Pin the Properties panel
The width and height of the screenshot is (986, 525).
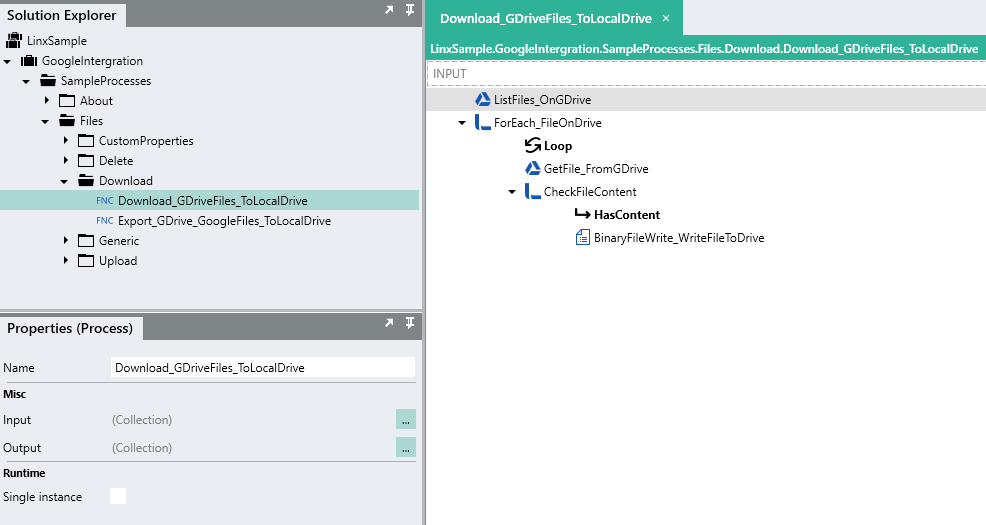(x=410, y=323)
